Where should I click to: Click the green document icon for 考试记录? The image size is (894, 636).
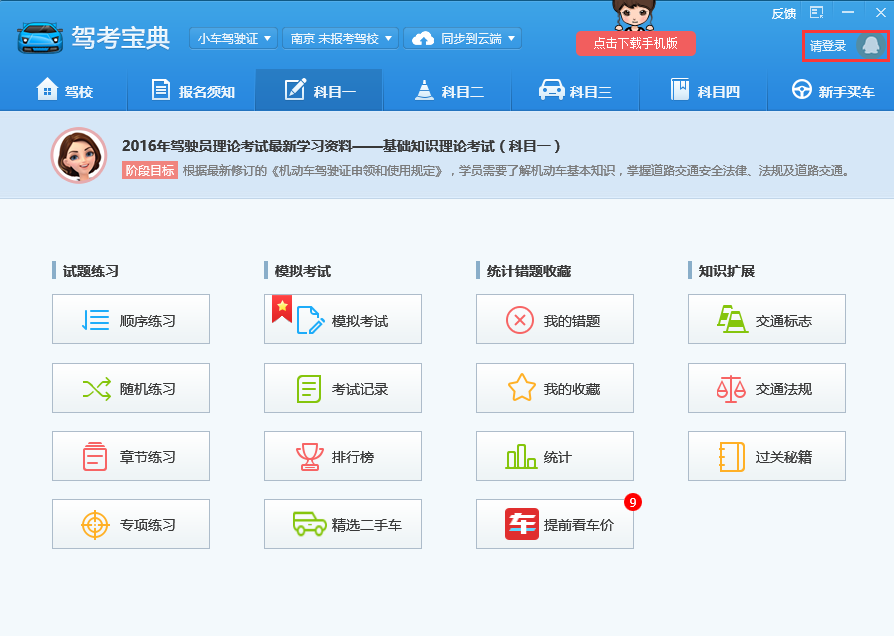[308, 389]
